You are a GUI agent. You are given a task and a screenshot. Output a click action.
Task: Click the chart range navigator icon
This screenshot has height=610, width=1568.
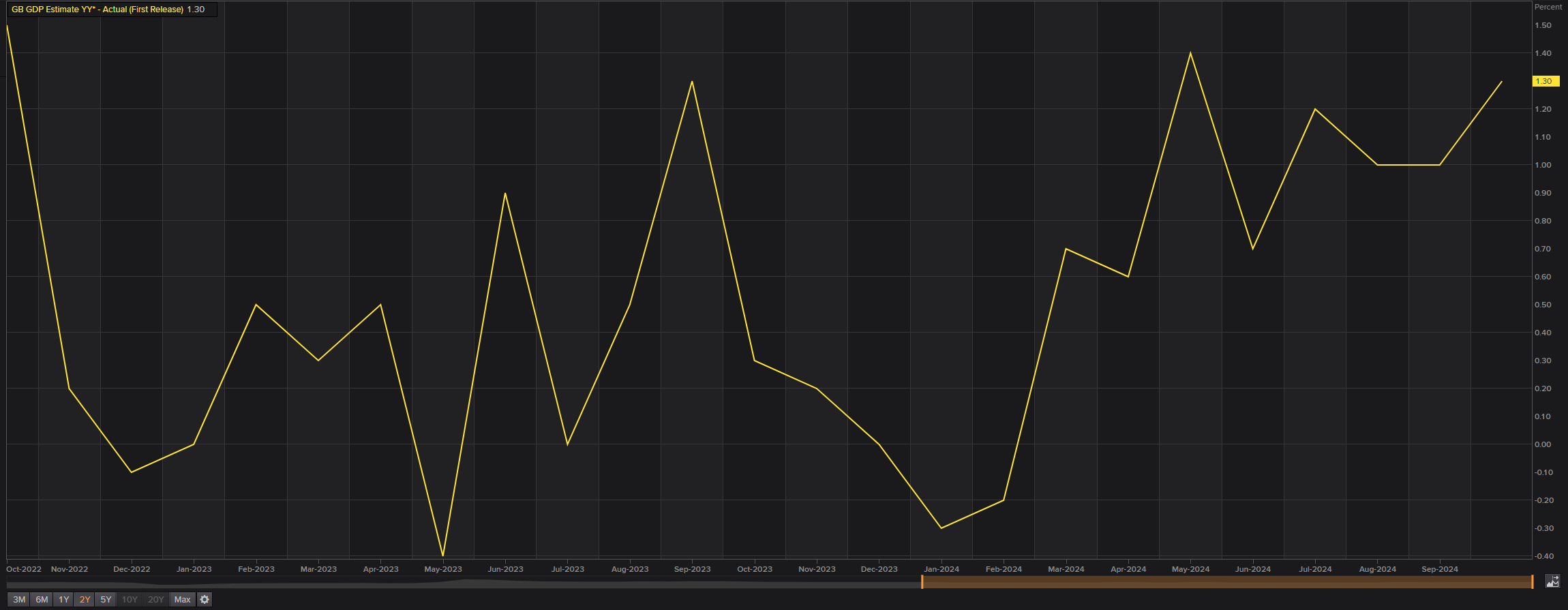point(1552,581)
